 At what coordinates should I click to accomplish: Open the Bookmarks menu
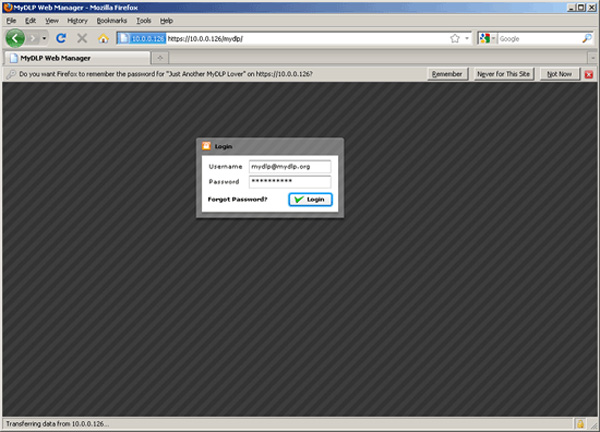click(111, 21)
